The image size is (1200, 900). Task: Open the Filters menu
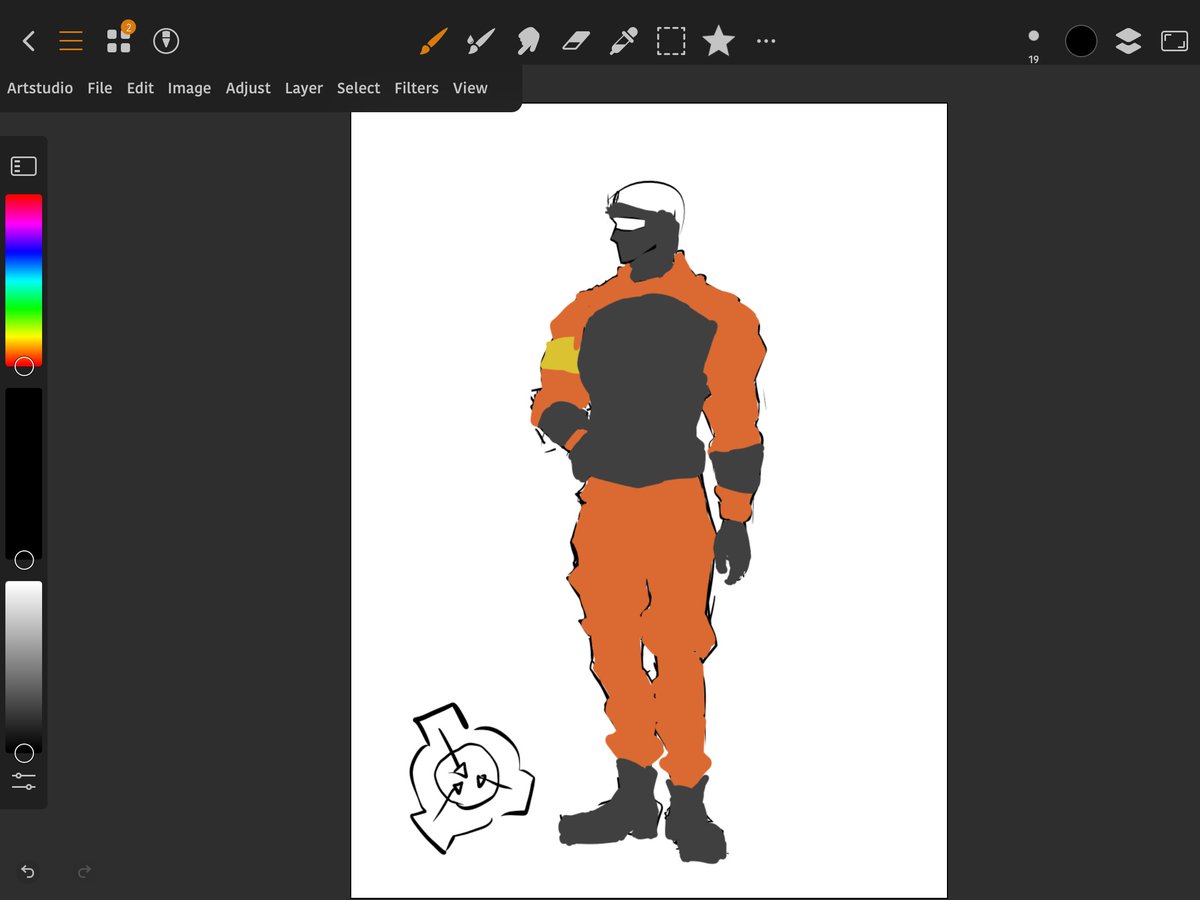[416, 88]
